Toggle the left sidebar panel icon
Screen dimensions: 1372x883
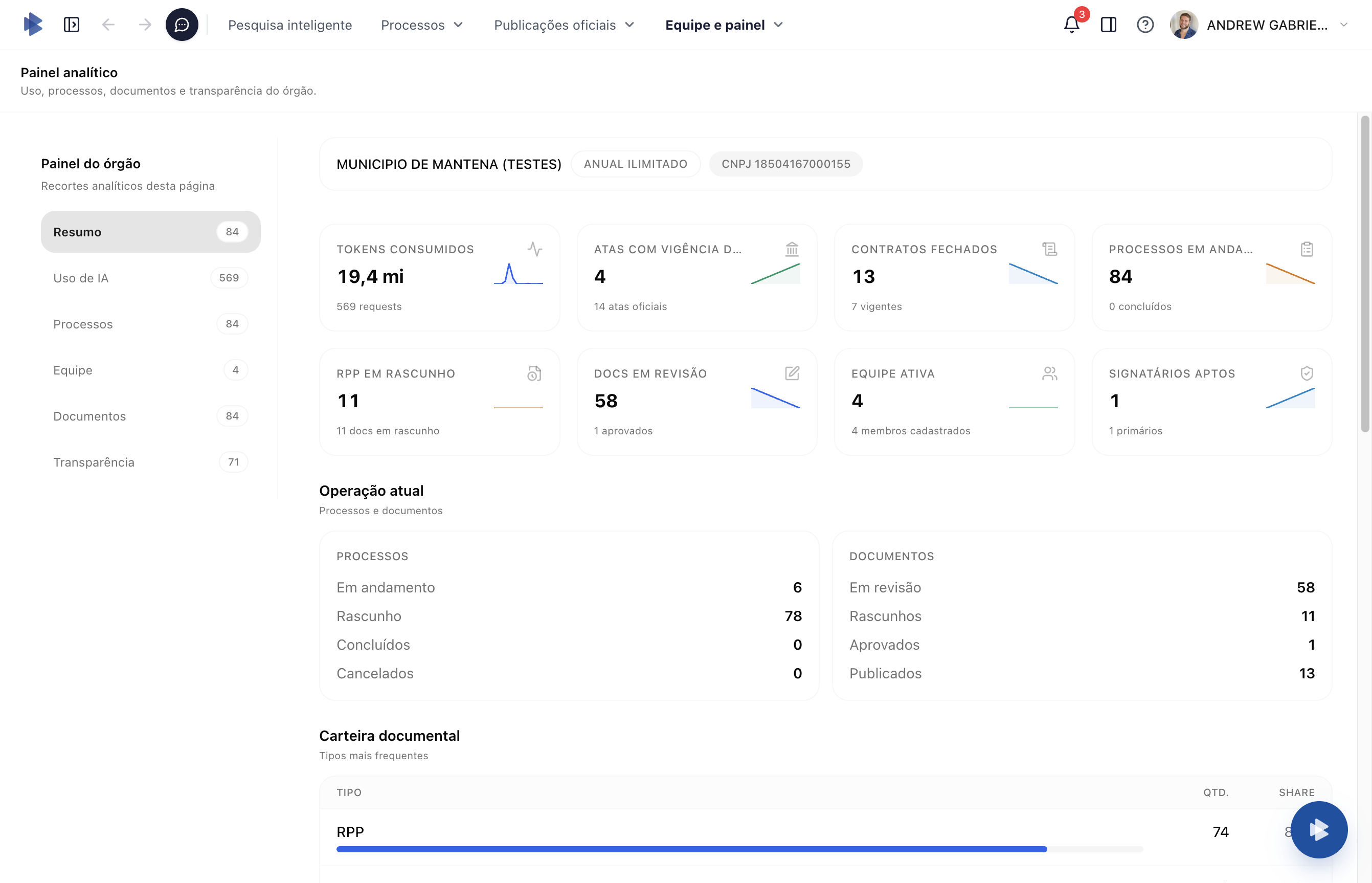click(72, 25)
